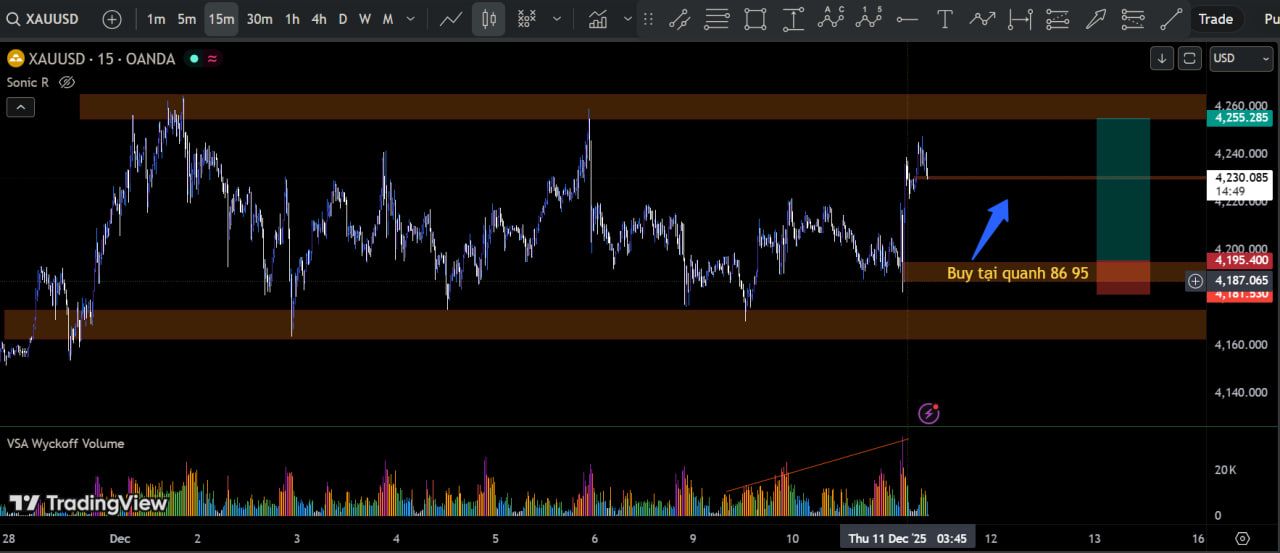The width and height of the screenshot is (1280, 553).
Task: Toggle the maximize chart pane button
Action: [1190, 58]
